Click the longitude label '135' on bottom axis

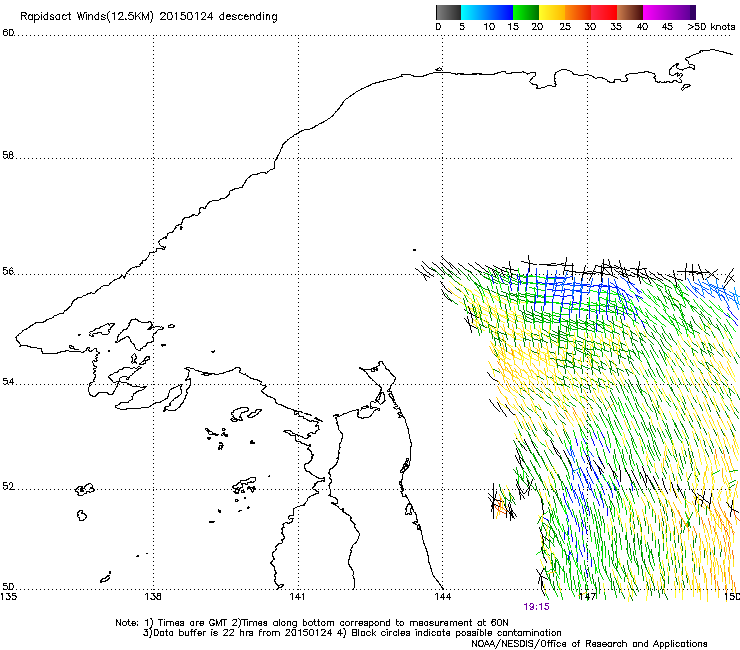click(x=8, y=597)
